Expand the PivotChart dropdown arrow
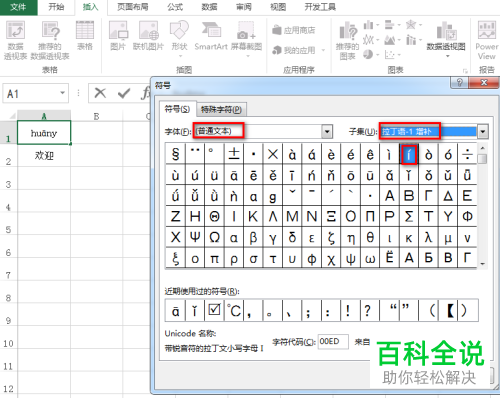500x398 pixels. click(448, 56)
